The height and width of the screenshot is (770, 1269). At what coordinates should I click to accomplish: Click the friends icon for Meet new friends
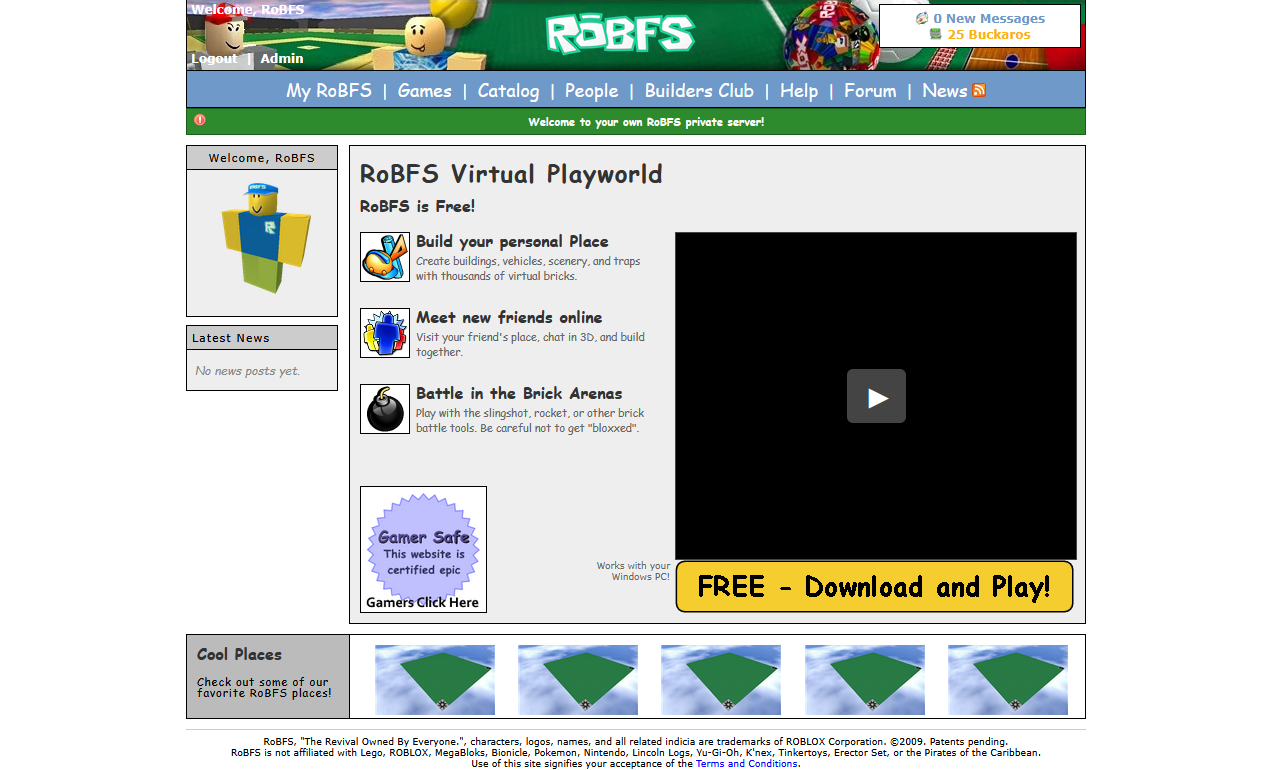click(x=385, y=333)
